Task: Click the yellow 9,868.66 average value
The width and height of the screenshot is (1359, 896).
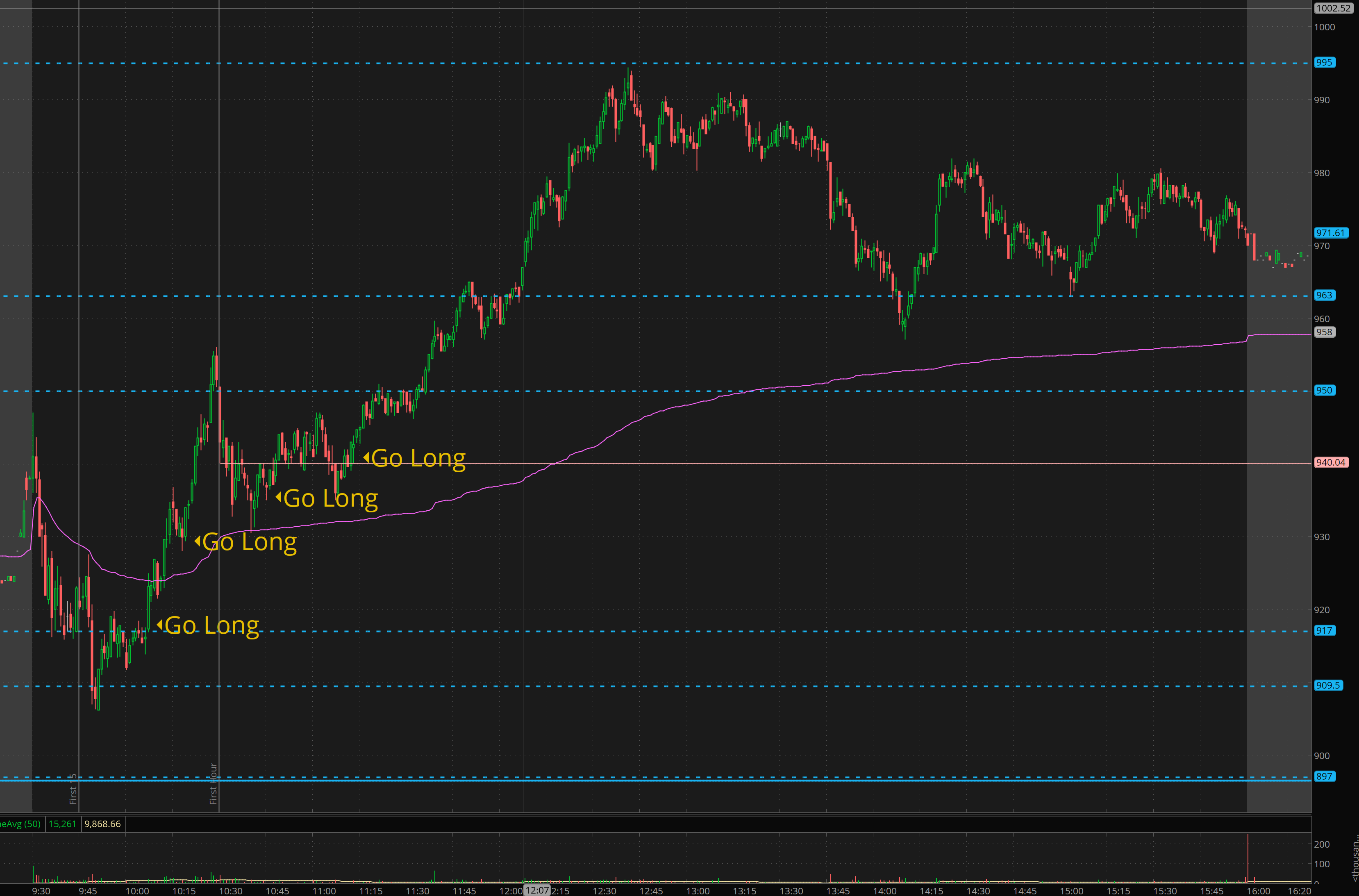Action: [103, 824]
